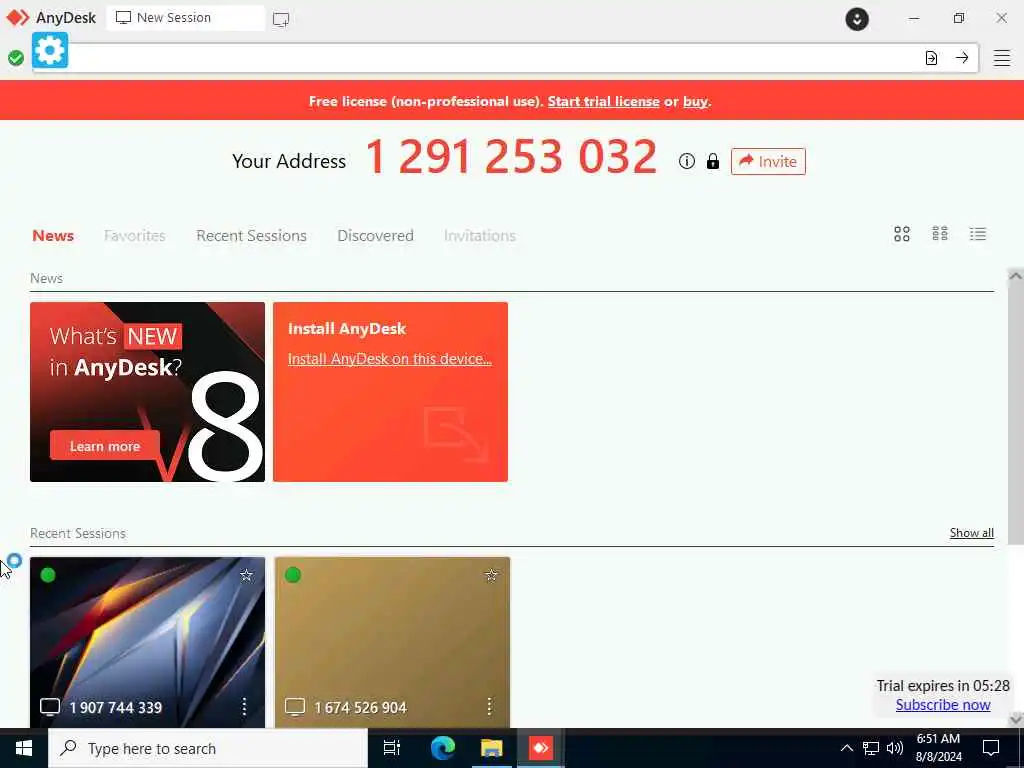Viewport: 1024px width, 768px height.
Task: Click Install AnyDesk on this device link
Action: 390,359
